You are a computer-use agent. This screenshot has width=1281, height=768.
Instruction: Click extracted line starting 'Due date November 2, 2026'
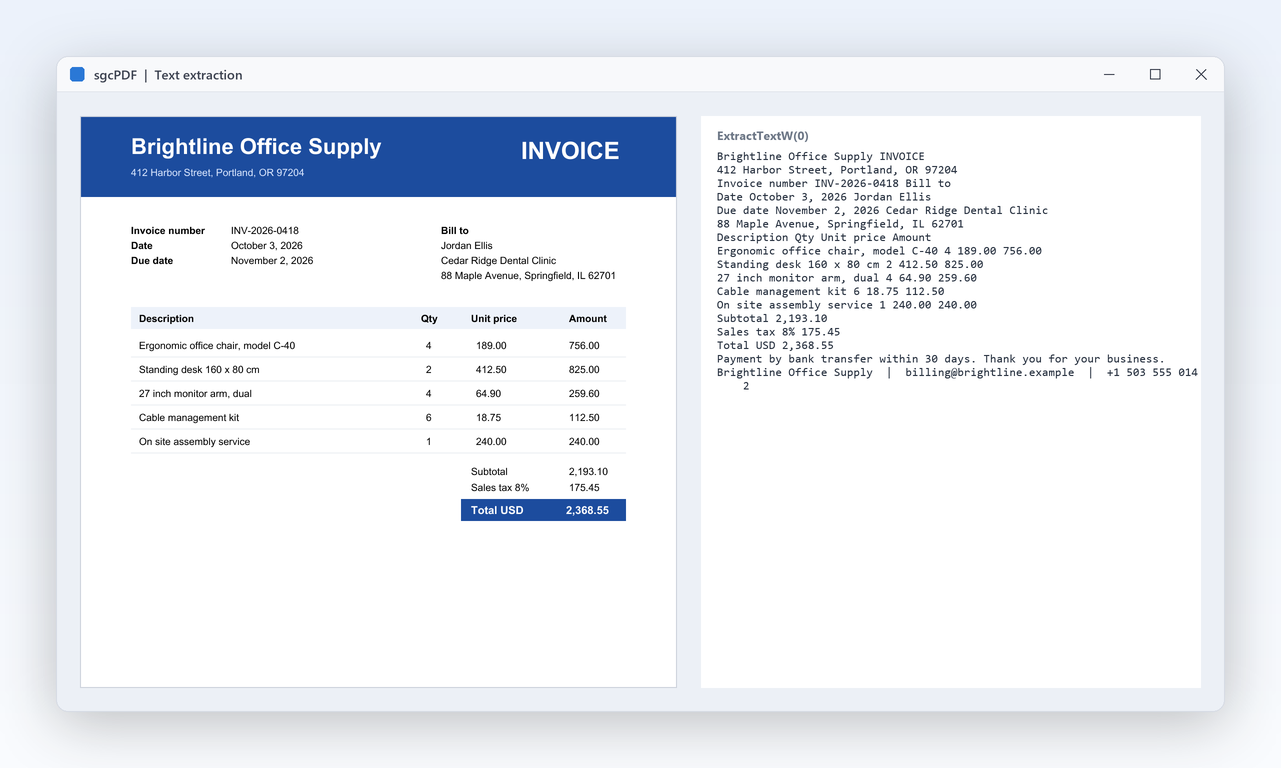point(883,211)
